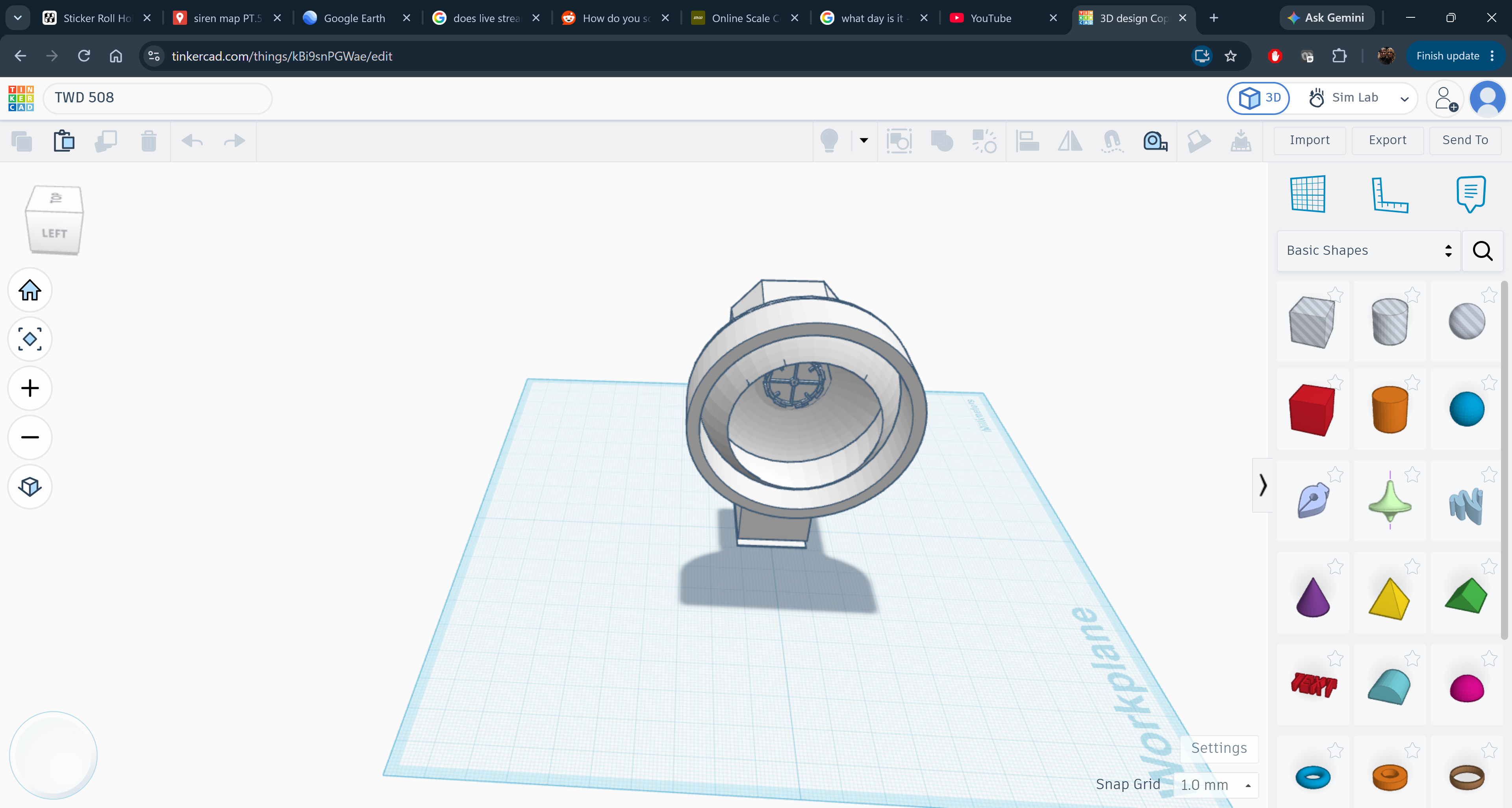Open the visibility options dropdown arrow
This screenshot has height=808, width=1512.
863,140
